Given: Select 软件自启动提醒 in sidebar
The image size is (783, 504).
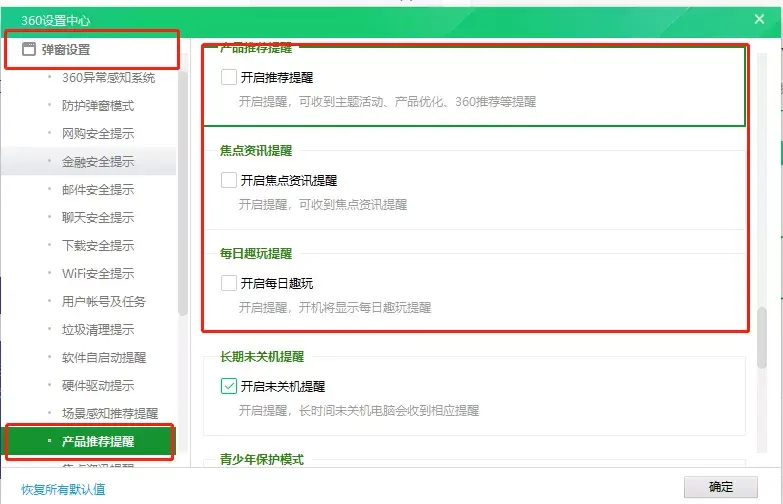Looking at the screenshot, I should (x=104, y=357).
